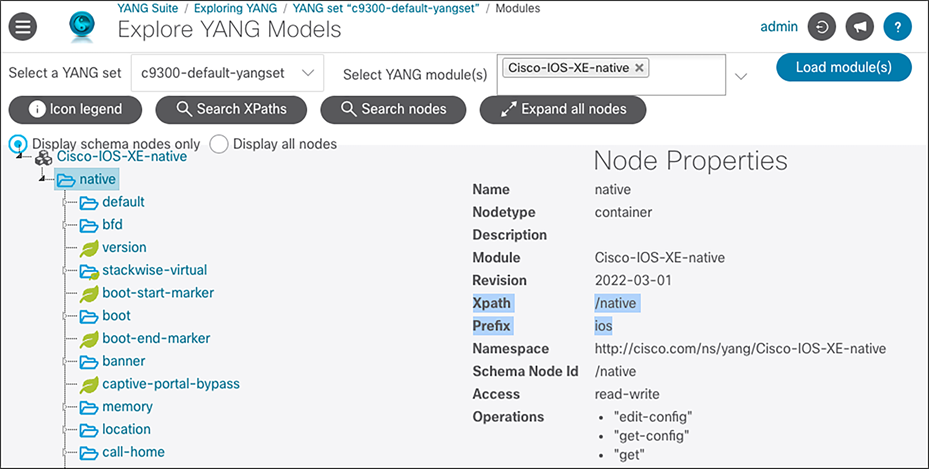The height and width of the screenshot is (469, 929).
Task: Open the hamburger main menu
Action: 23,27
